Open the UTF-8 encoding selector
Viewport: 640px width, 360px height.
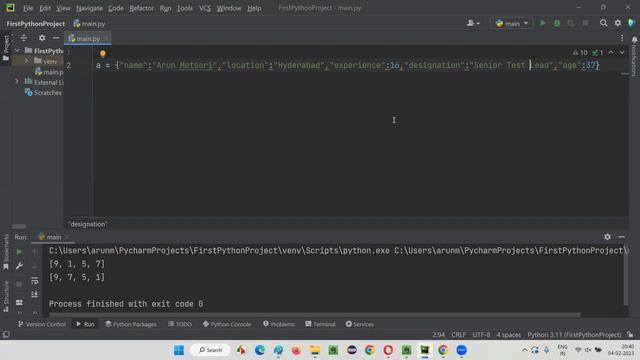point(481,335)
